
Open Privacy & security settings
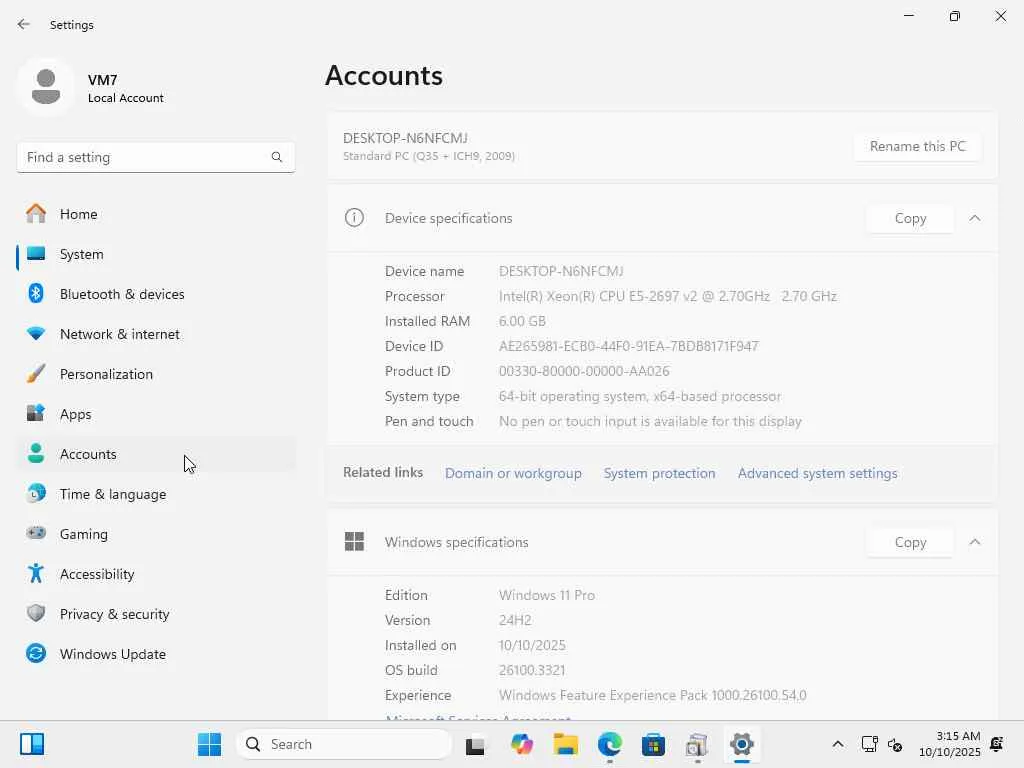156,614
